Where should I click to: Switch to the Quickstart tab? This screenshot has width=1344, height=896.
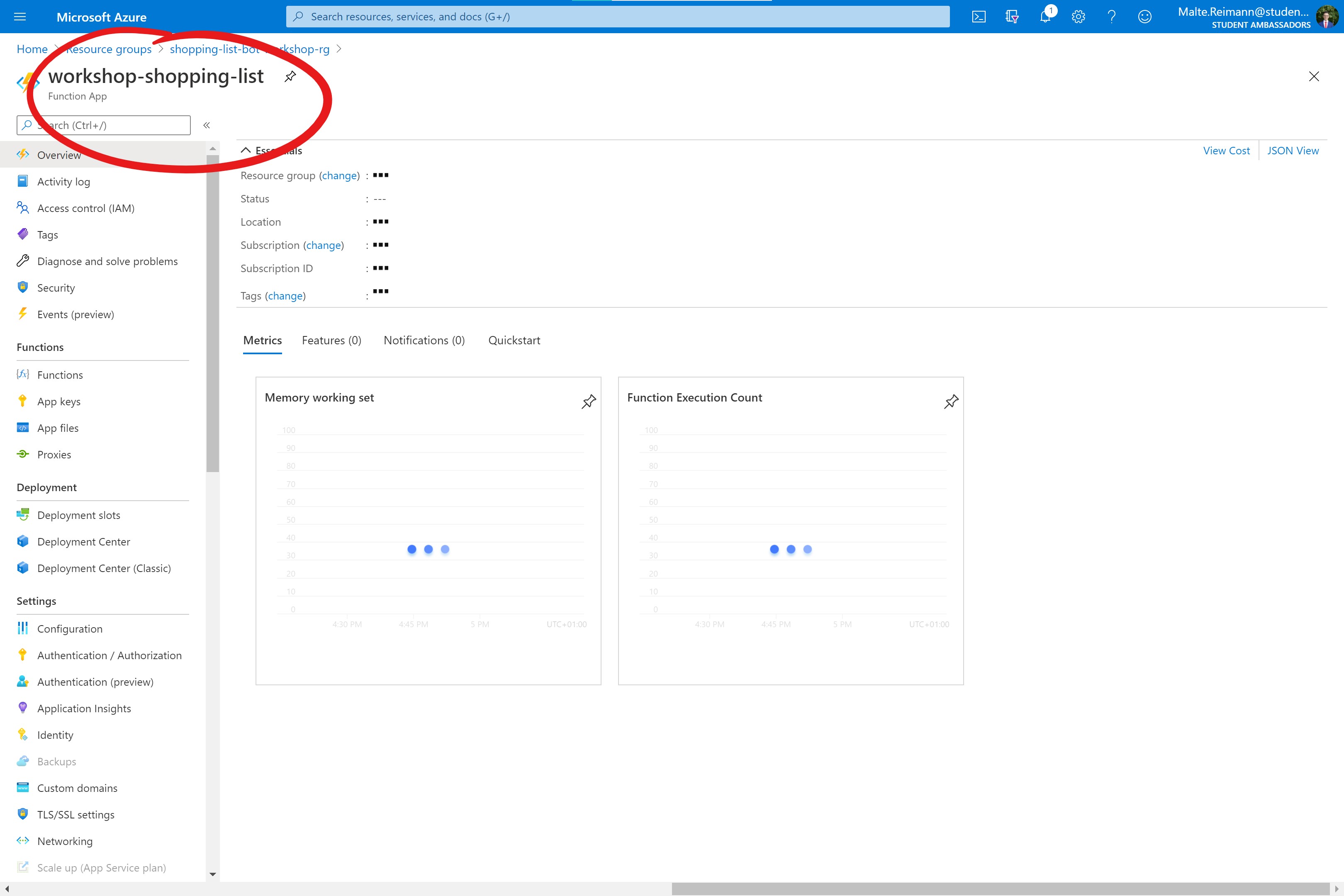coord(514,341)
